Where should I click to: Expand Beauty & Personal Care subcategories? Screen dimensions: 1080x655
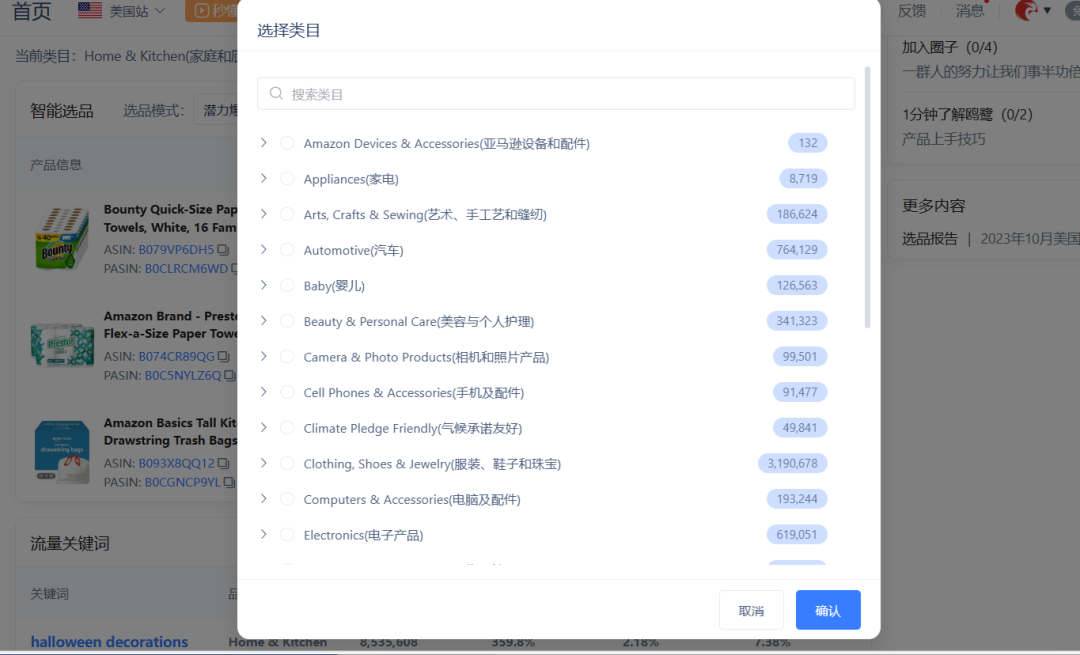pos(264,321)
